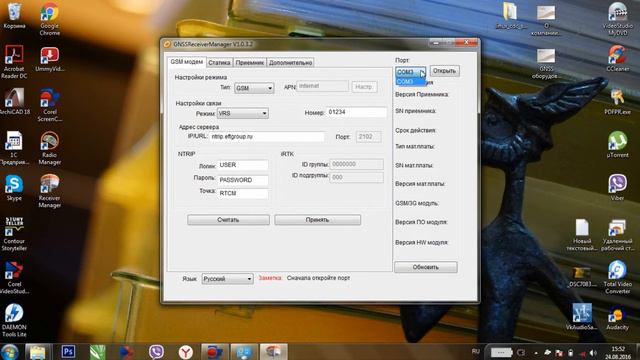Click the Порт COM3 combo box

point(411,72)
